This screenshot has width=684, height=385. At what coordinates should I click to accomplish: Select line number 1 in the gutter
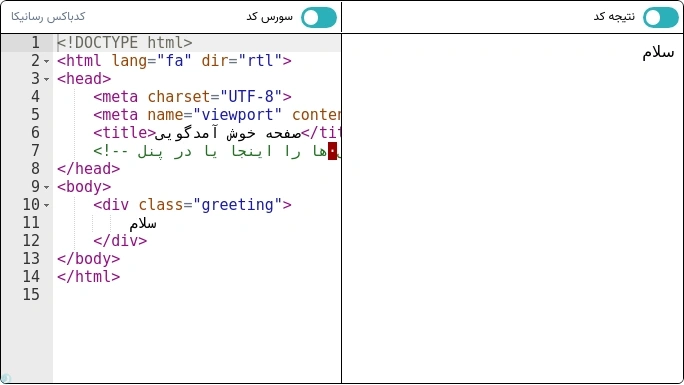pos(35,43)
